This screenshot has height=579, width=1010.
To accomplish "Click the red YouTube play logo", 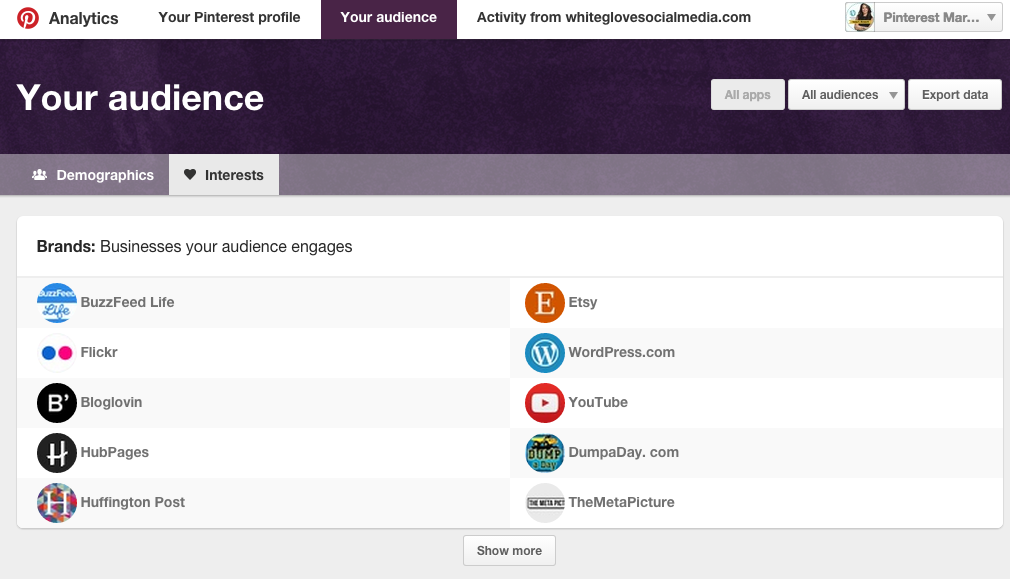I will click(545, 403).
